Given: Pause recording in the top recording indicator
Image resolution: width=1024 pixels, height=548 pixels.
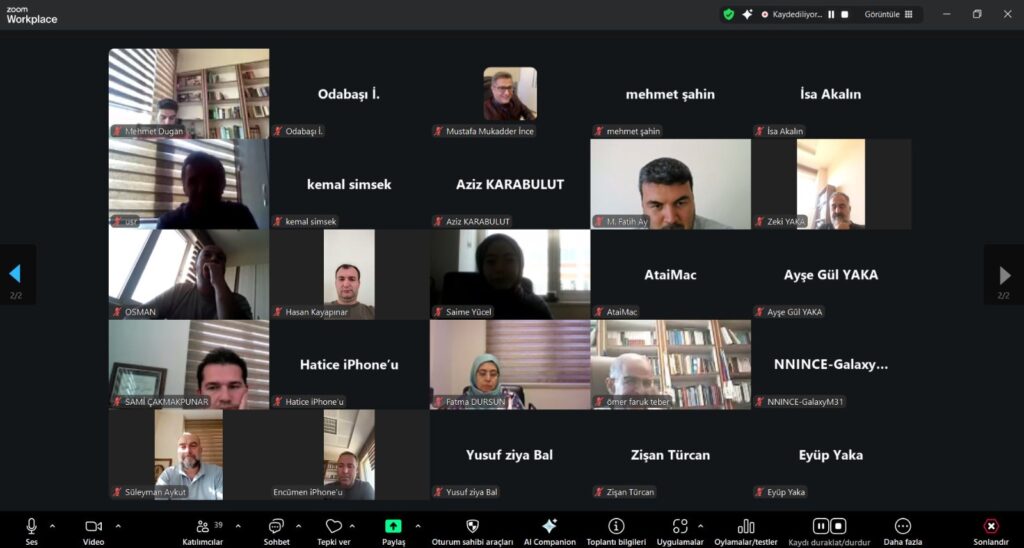Looking at the screenshot, I should click(x=831, y=14).
